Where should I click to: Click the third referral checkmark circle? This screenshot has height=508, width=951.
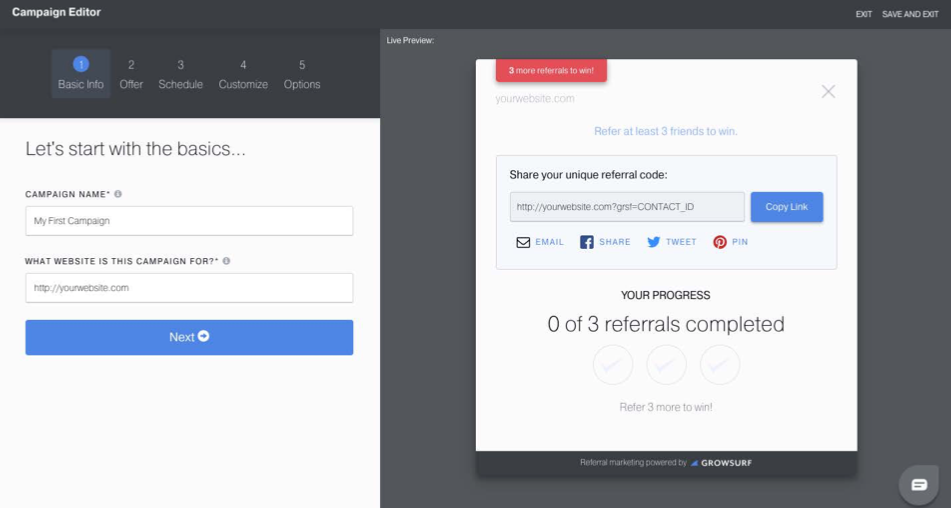pos(719,365)
